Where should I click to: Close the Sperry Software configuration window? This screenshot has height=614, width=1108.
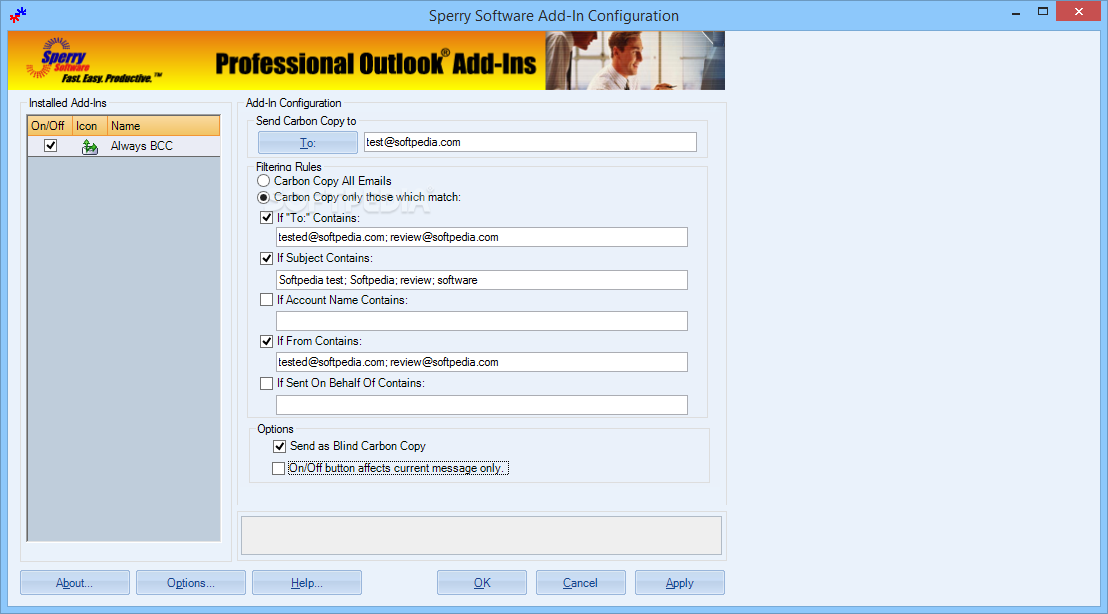1079,11
